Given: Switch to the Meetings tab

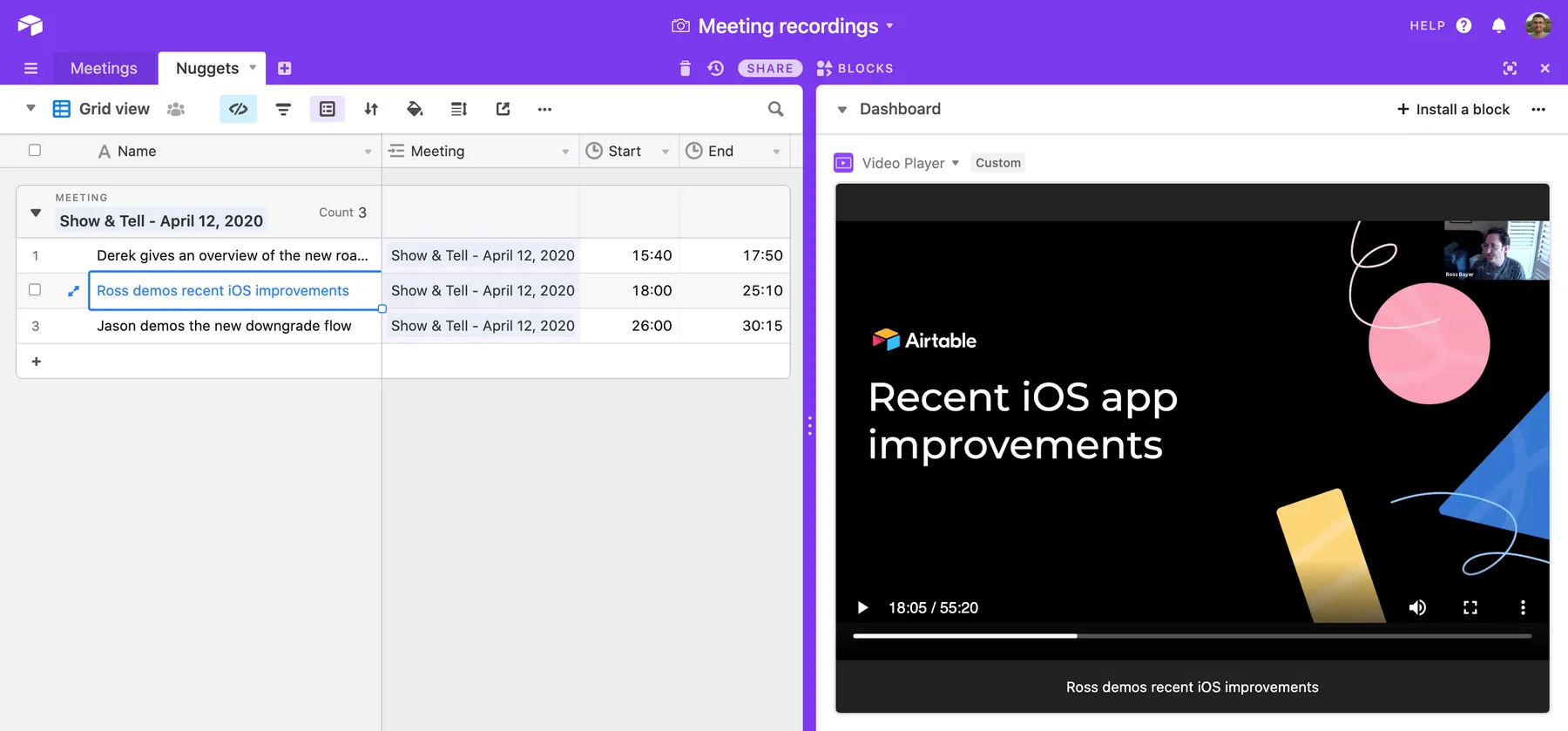Looking at the screenshot, I should pyautogui.click(x=104, y=68).
